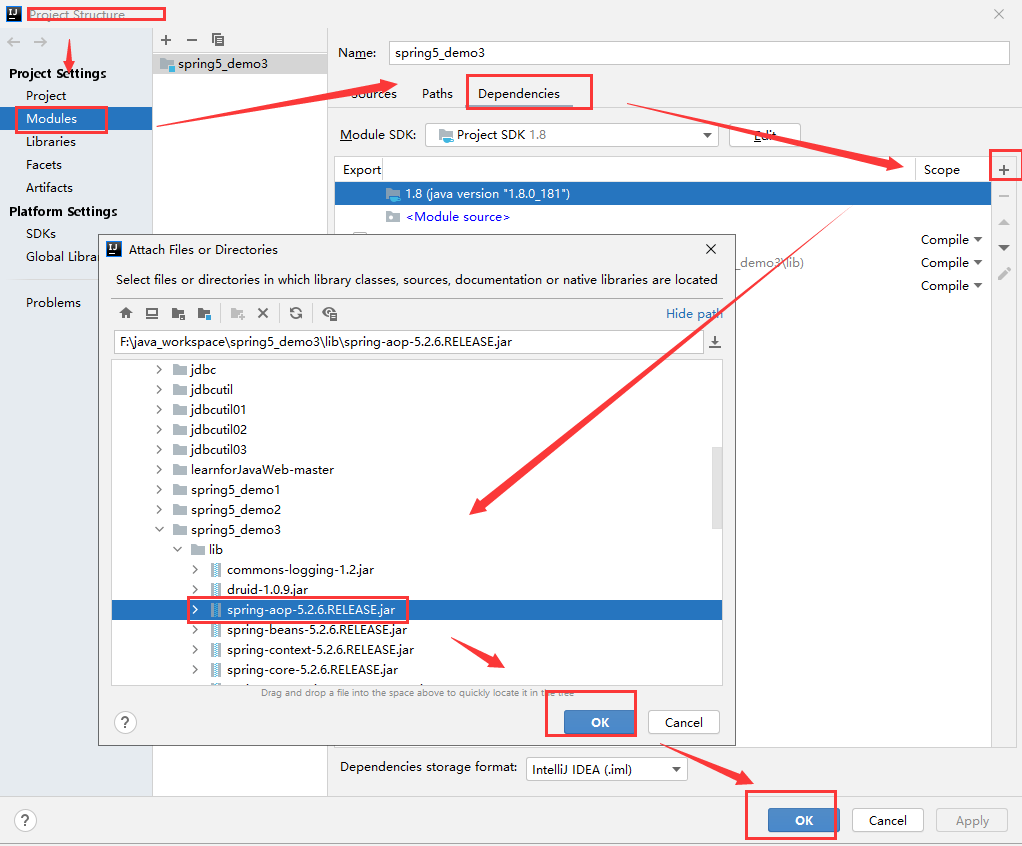Click the back navigation arrow
The width and height of the screenshot is (1022, 846).
tap(14, 42)
